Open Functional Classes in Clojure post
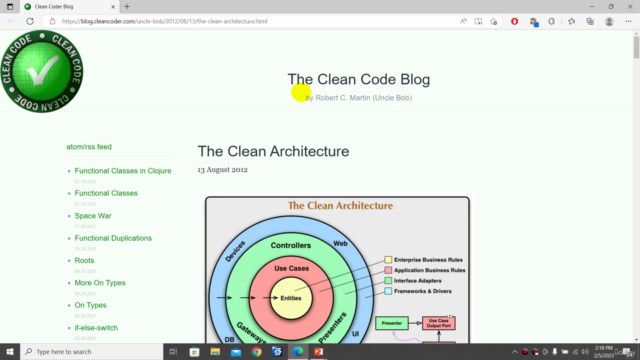 click(123, 171)
